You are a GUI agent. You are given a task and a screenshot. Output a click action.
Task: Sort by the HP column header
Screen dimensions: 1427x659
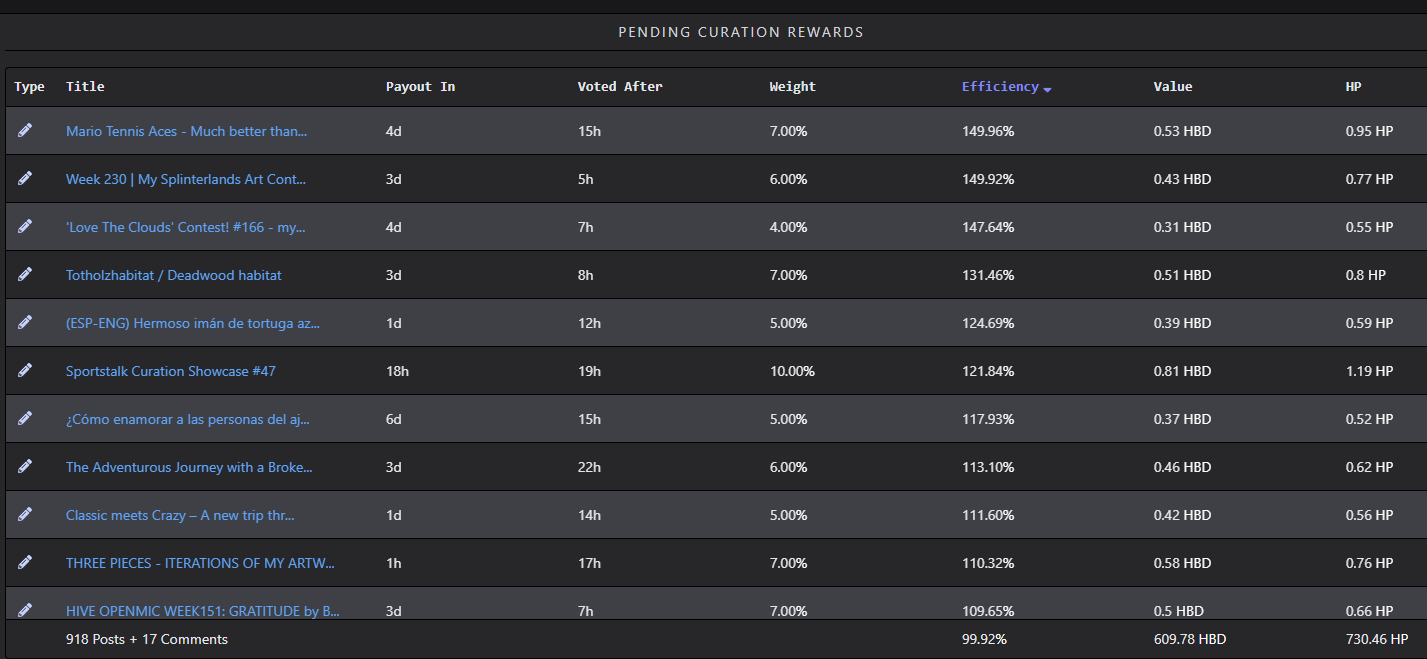point(1353,87)
